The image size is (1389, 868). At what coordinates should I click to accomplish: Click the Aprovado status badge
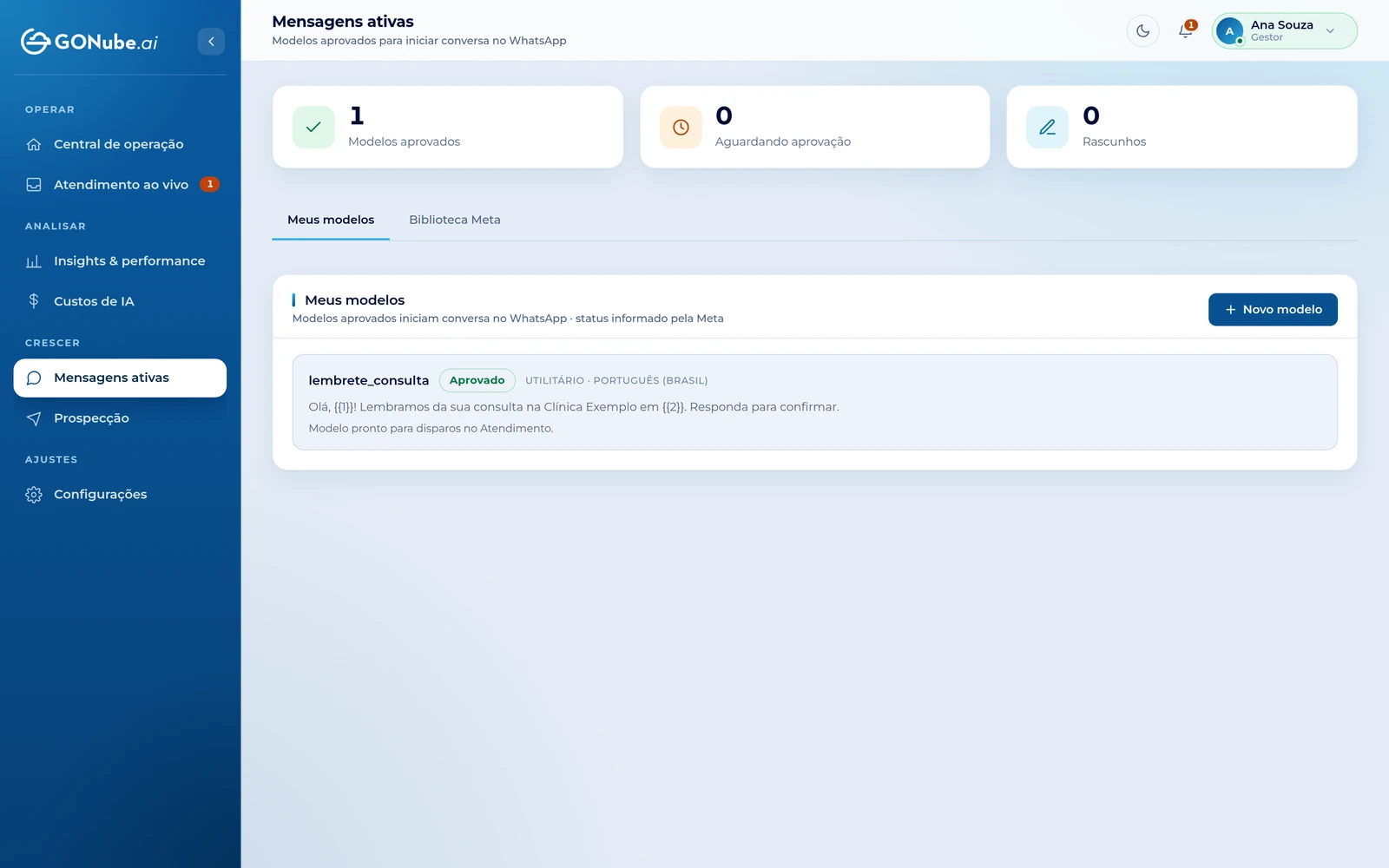(x=477, y=380)
